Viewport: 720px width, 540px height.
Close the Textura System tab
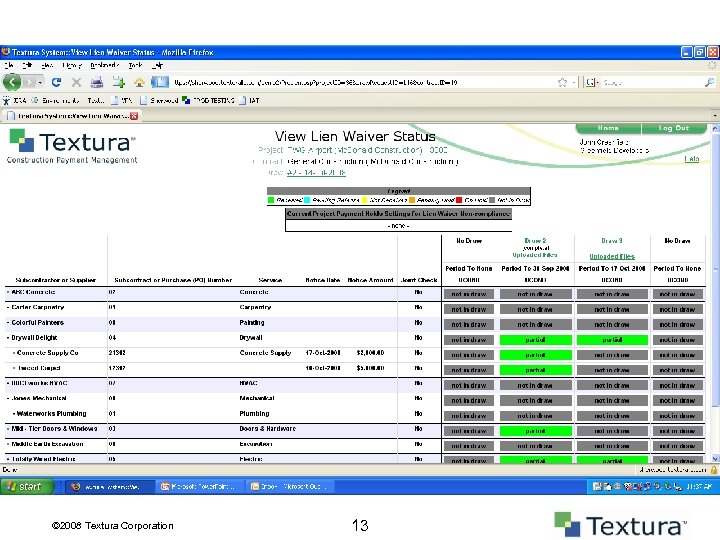tap(134, 116)
